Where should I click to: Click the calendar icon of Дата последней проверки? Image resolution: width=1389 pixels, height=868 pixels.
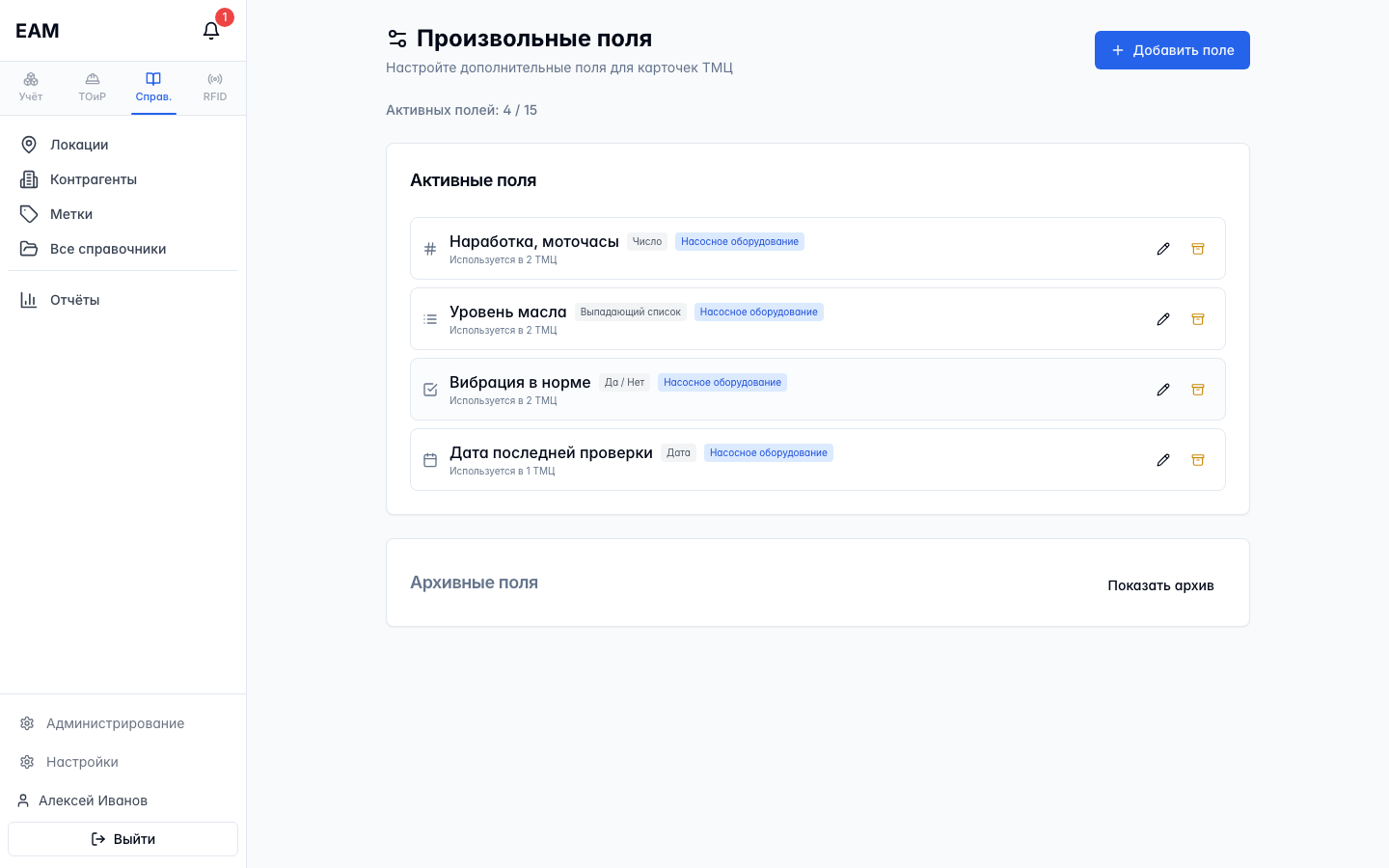tap(430, 460)
